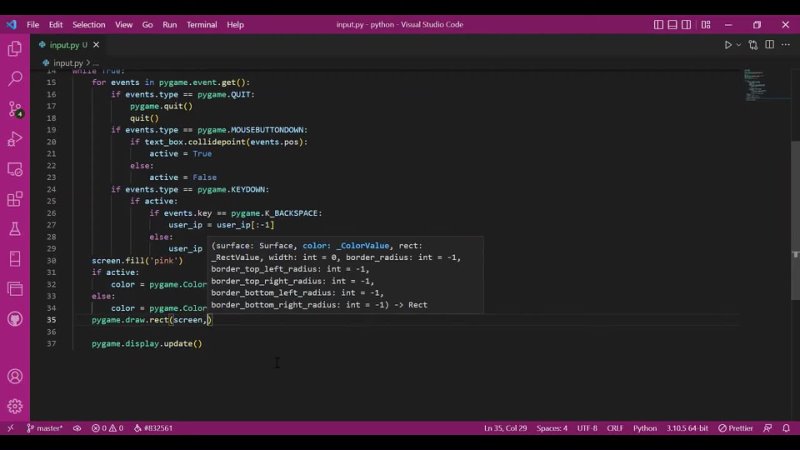Open the run options dropdown arrow
Image resolution: width=800 pixels, height=450 pixels.
(x=738, y=45)
